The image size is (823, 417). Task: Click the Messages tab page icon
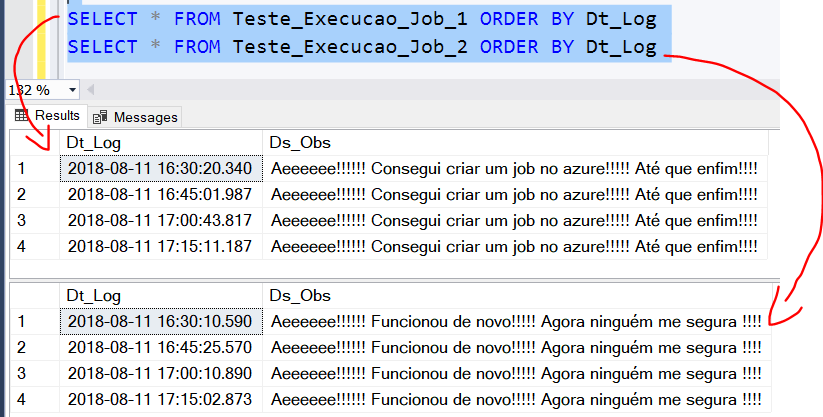tap(100, 117)
